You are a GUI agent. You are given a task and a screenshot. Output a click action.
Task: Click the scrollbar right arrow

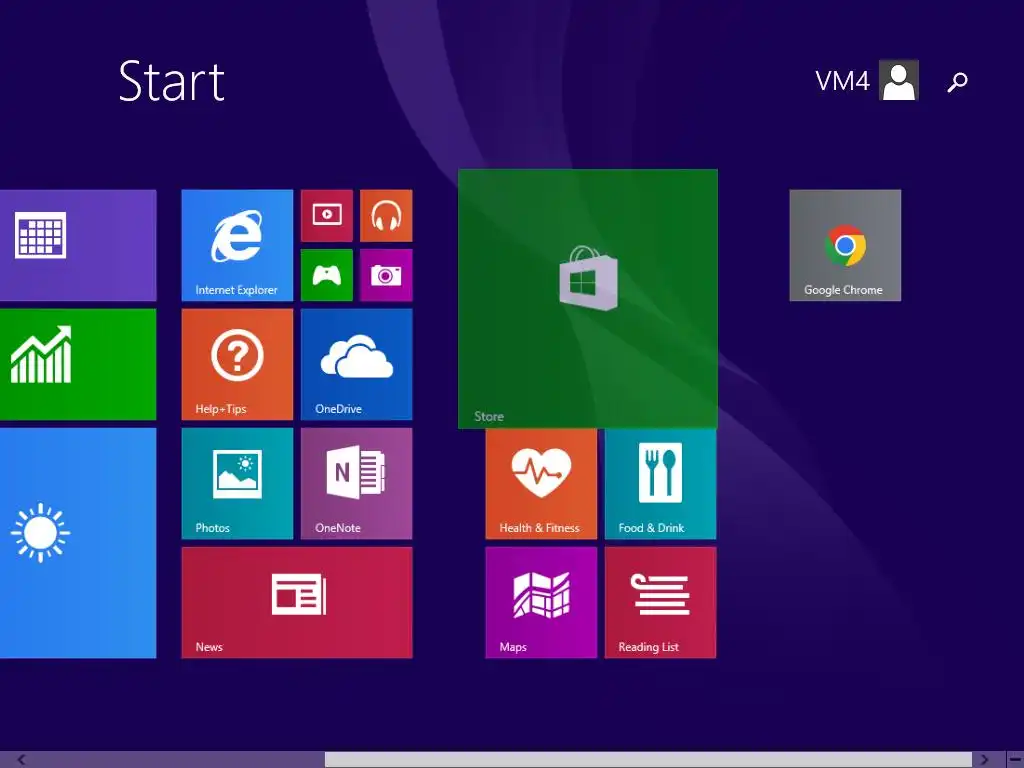coord(985,760)
